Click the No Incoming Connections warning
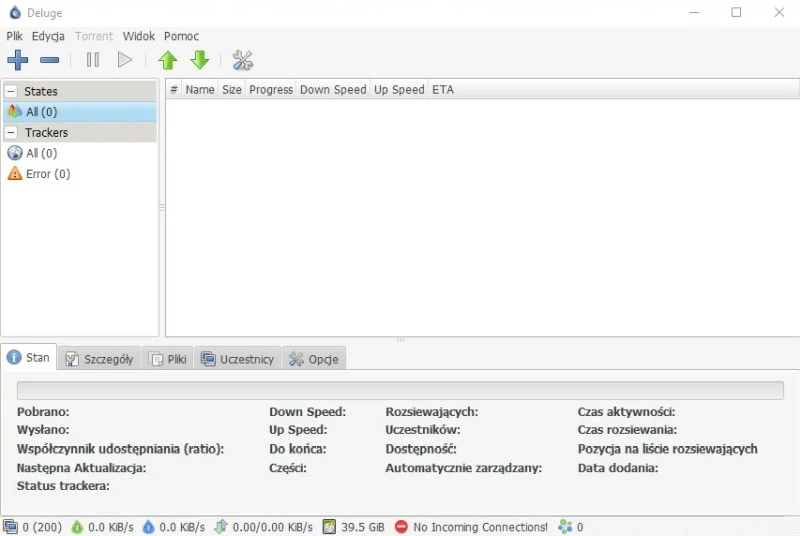This screenshot has width=800, height=536. [x=471, y=527]
